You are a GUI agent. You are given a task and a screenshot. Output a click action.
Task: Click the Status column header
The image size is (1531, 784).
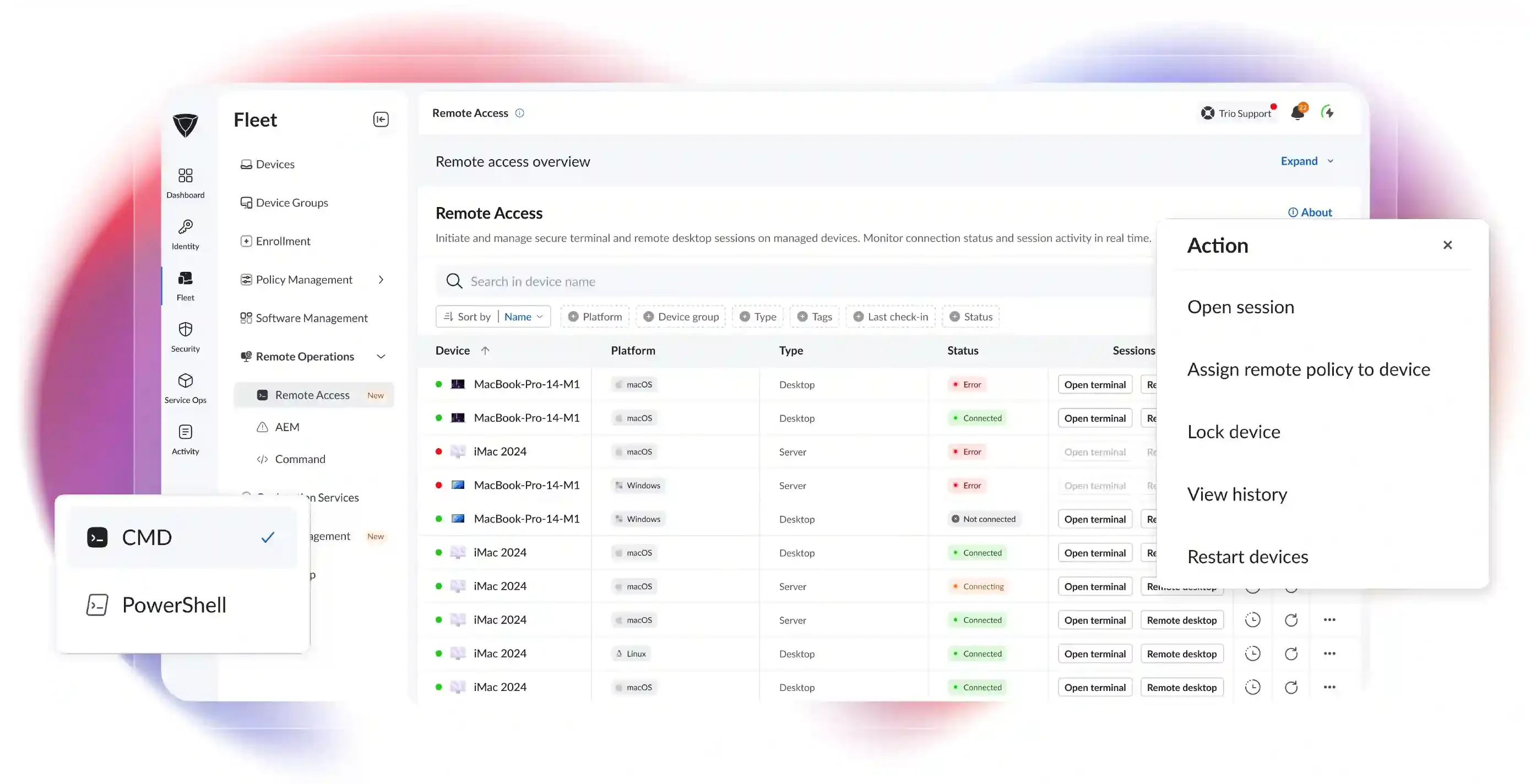pyautogui.click(x=962, y=350)
